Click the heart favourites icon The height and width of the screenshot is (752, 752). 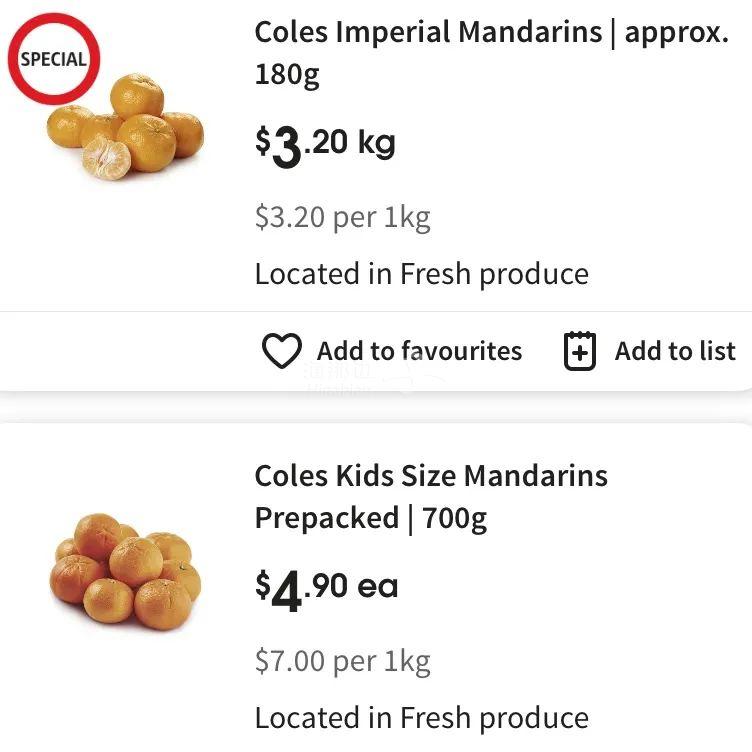coord(281,351)
